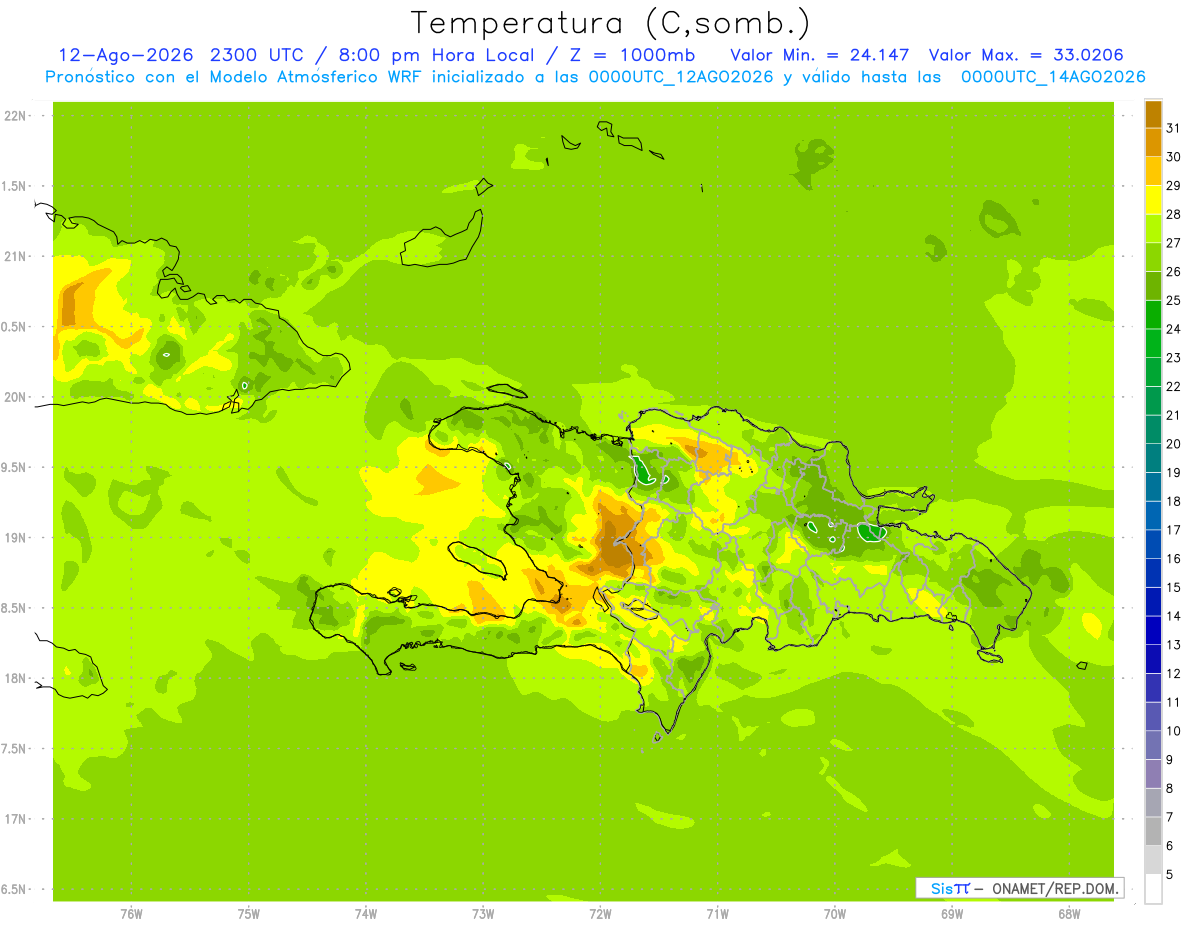Select the gray legend block between 6 and 7

[1153, 831]
